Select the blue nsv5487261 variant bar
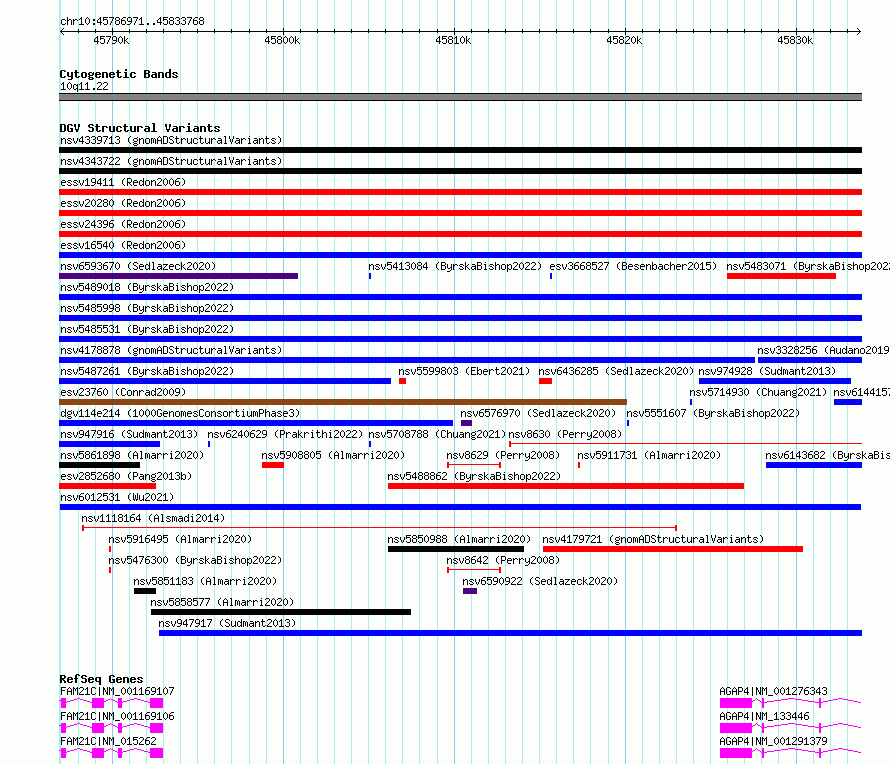The height and width of the screenshot is (764, 890). pyautogui.click(x=225, y=381)
